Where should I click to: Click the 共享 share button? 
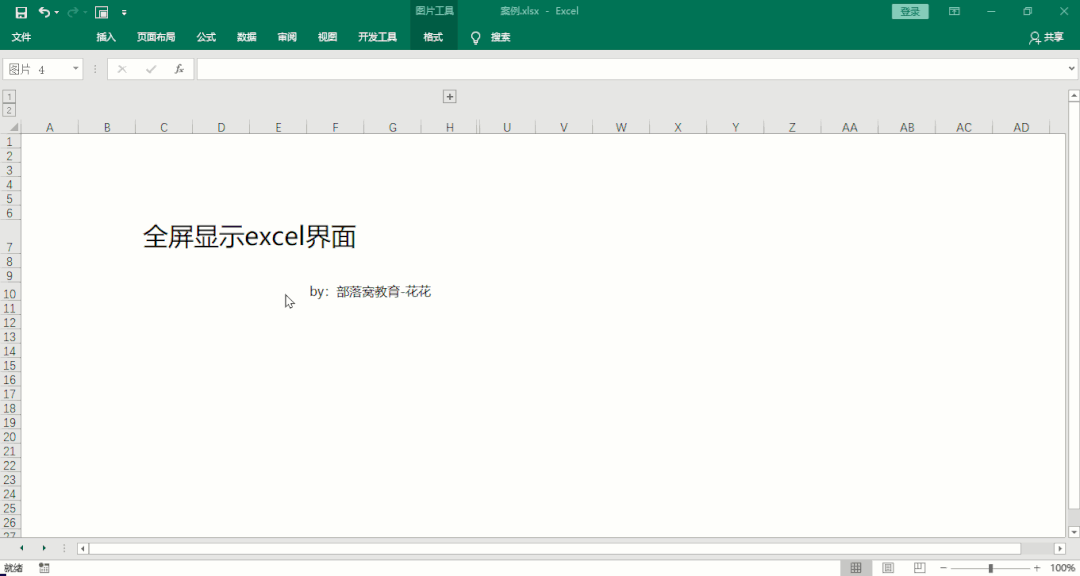coord(1047,37)
